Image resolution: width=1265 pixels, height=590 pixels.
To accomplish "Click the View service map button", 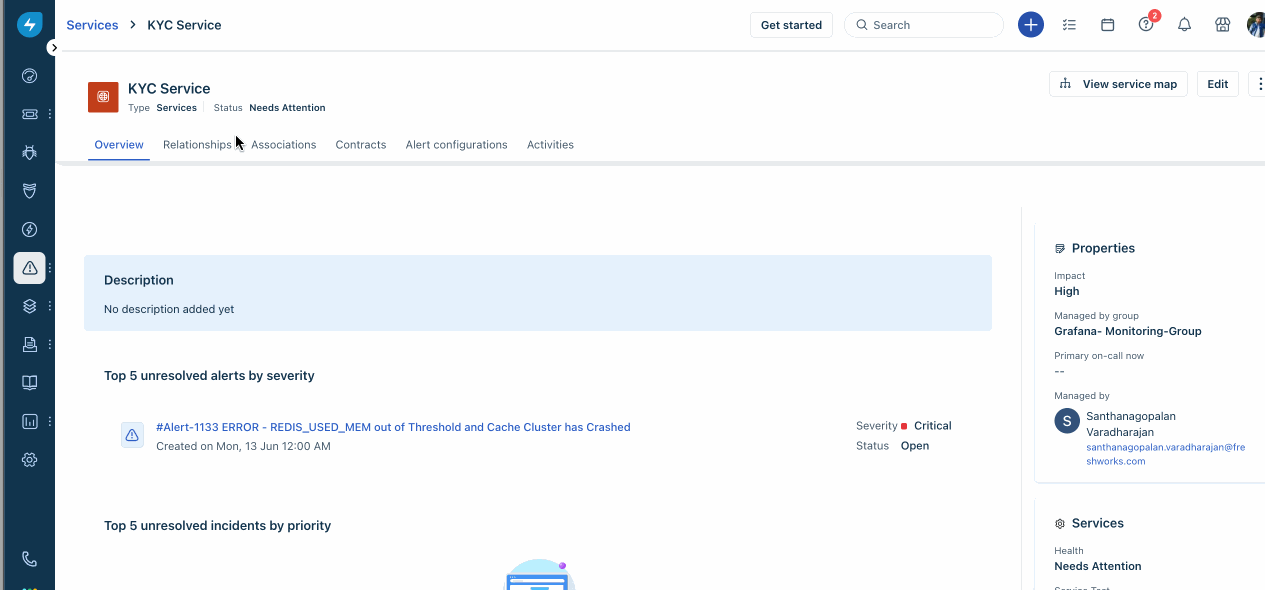I will (x=1118, y=84).
